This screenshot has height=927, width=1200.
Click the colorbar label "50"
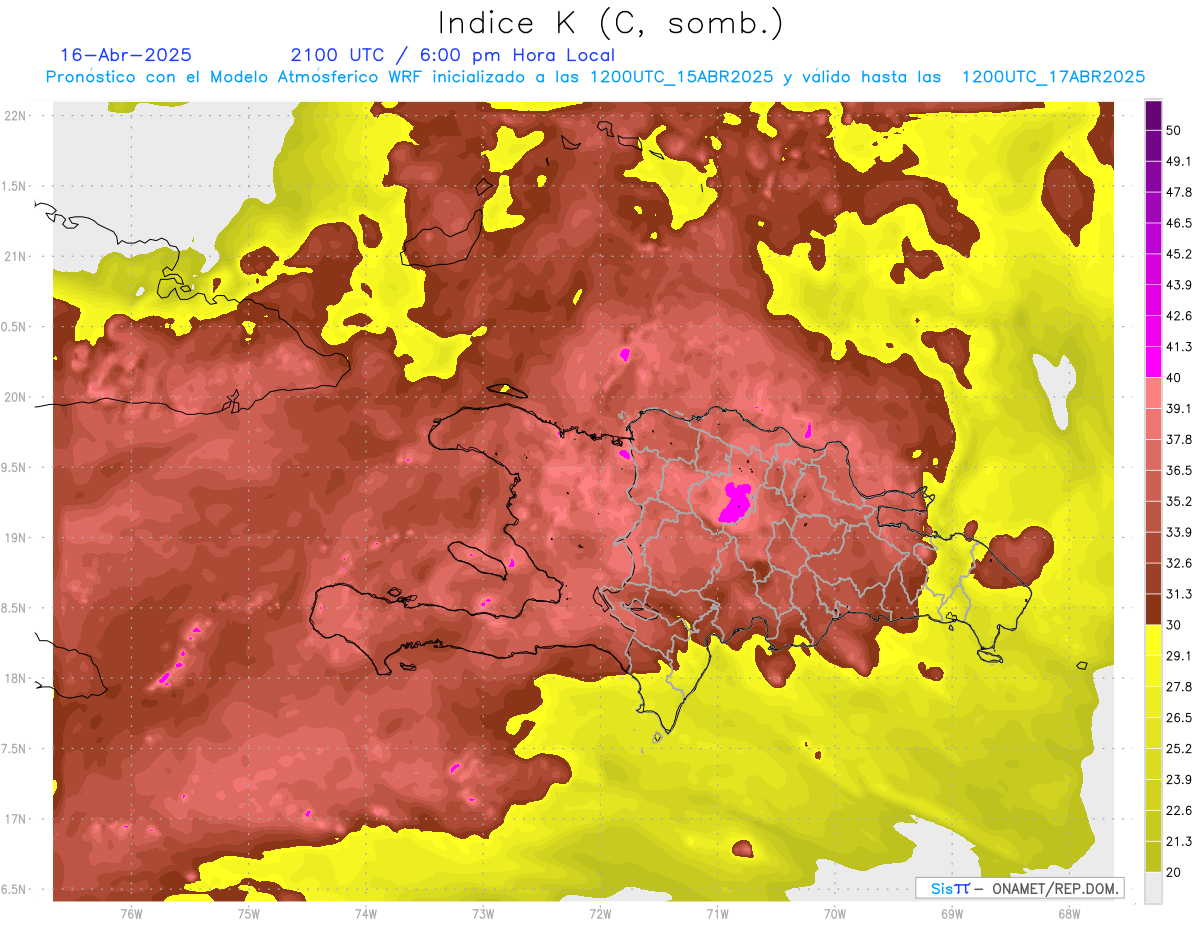coord(1174,130)
